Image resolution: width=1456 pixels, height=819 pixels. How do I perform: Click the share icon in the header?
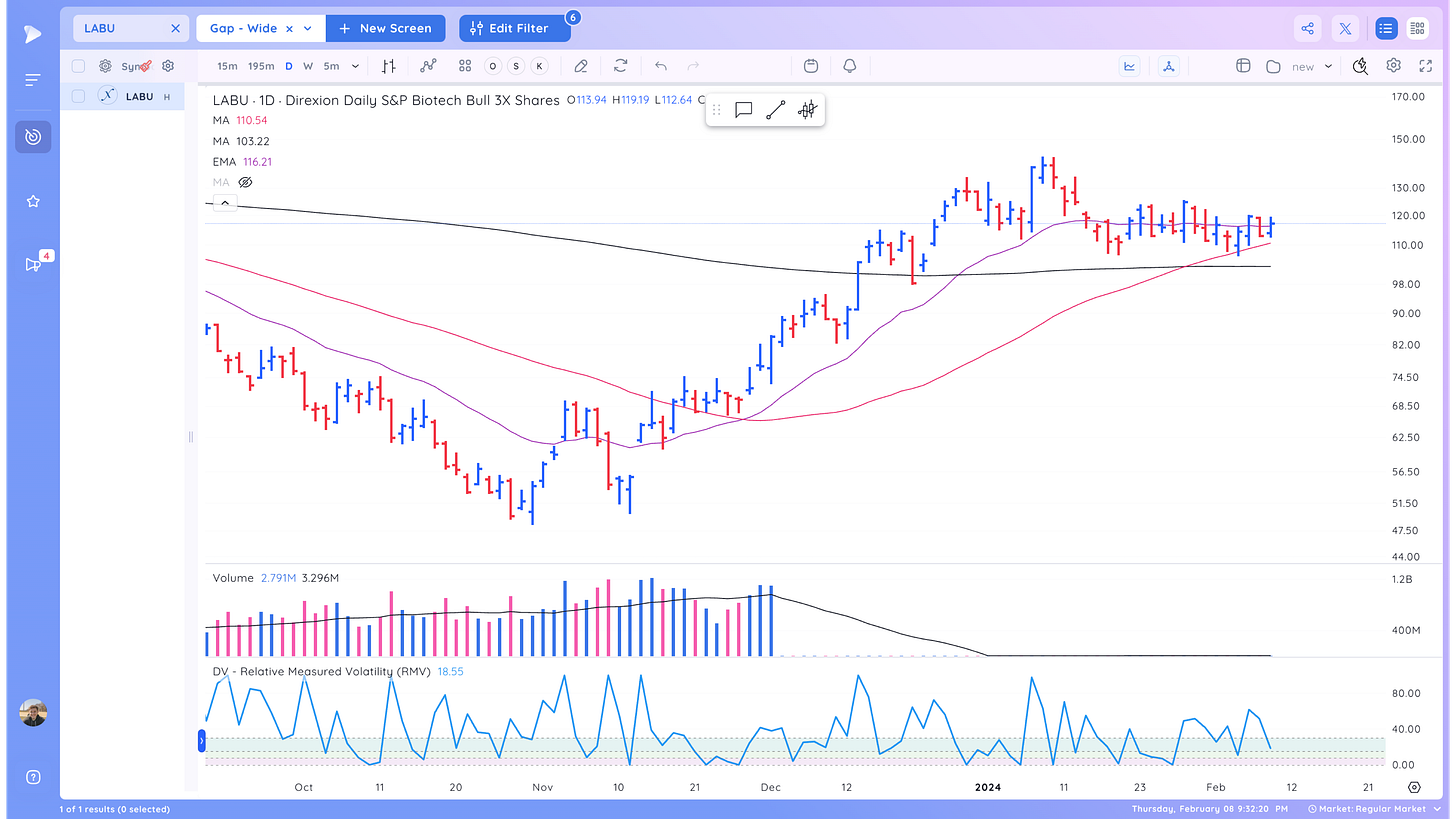pyautogui.click(x=1308, y=28)
